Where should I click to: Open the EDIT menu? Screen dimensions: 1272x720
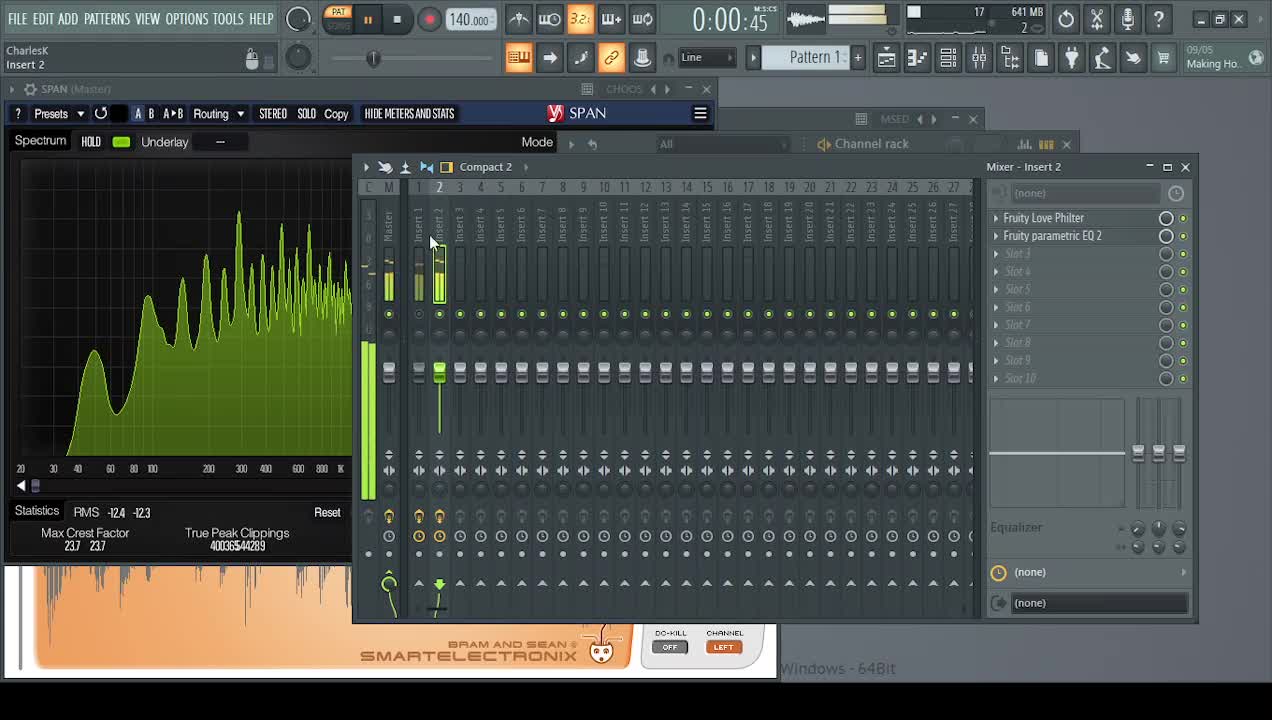43,19
